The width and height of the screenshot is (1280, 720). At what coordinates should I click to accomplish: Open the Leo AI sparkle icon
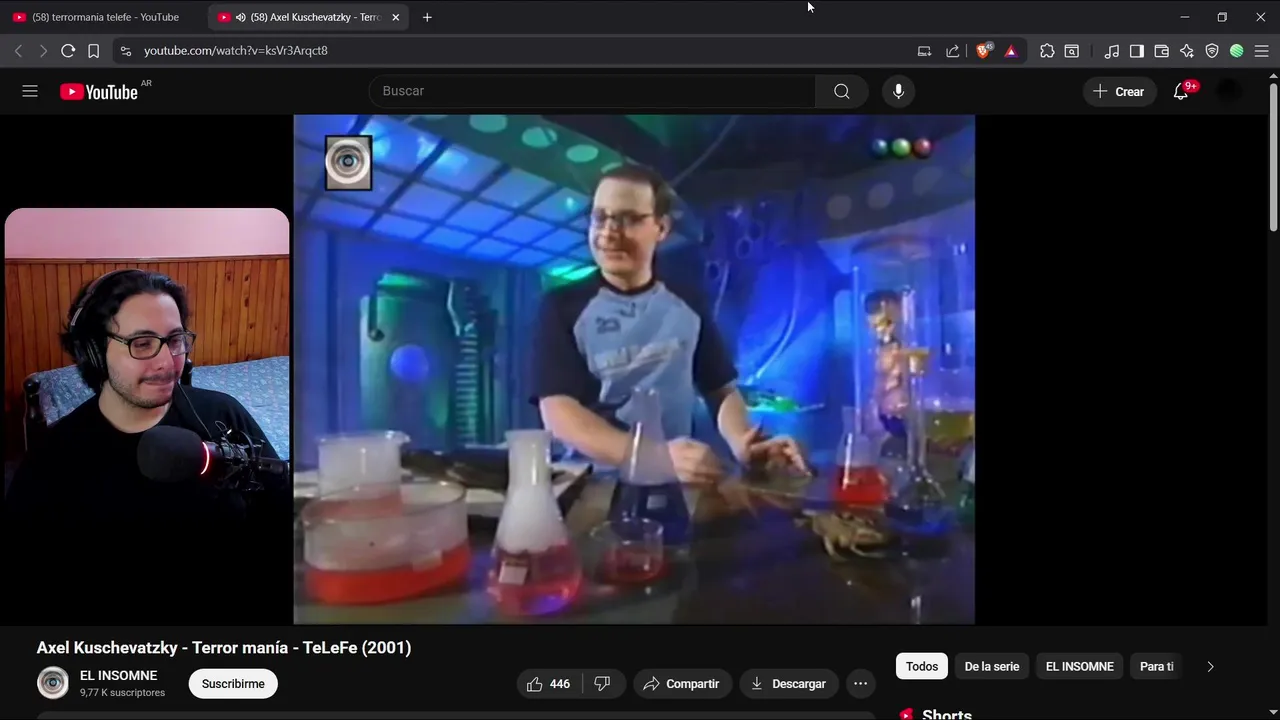tap(1187, 51)
